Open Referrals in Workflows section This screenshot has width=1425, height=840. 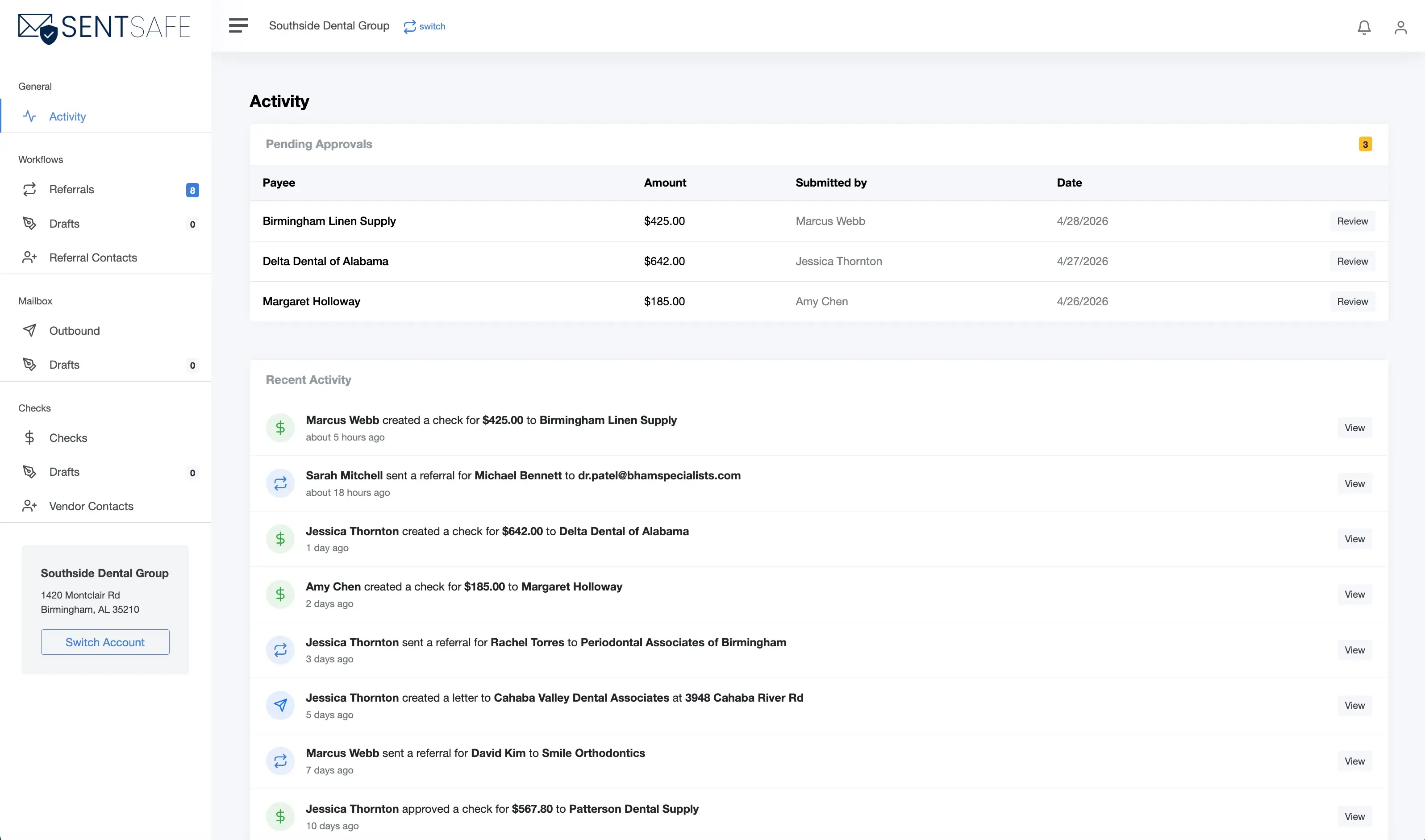pos(71,190)
